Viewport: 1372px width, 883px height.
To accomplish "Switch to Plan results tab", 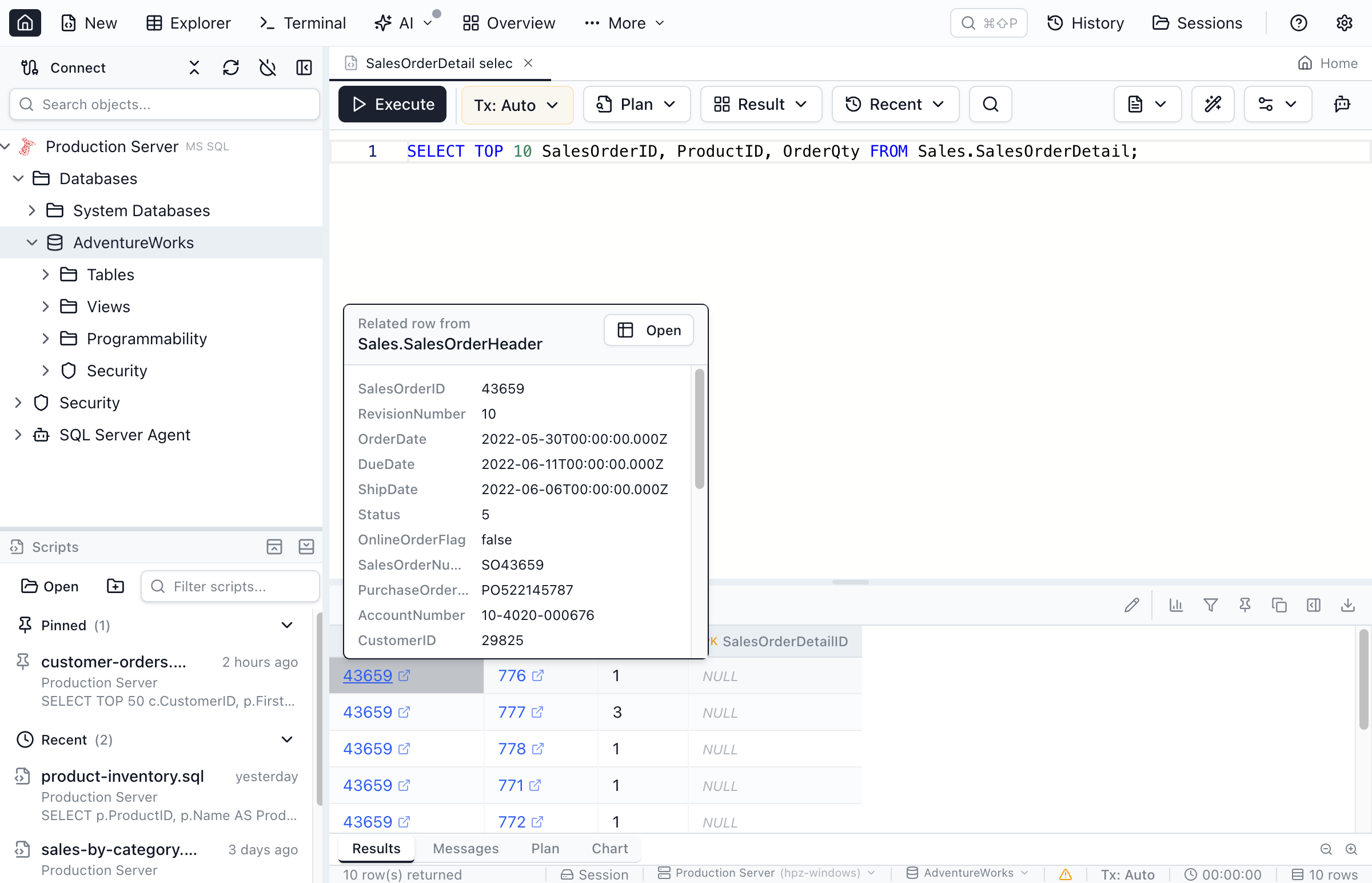I will (x=545, y=849).
